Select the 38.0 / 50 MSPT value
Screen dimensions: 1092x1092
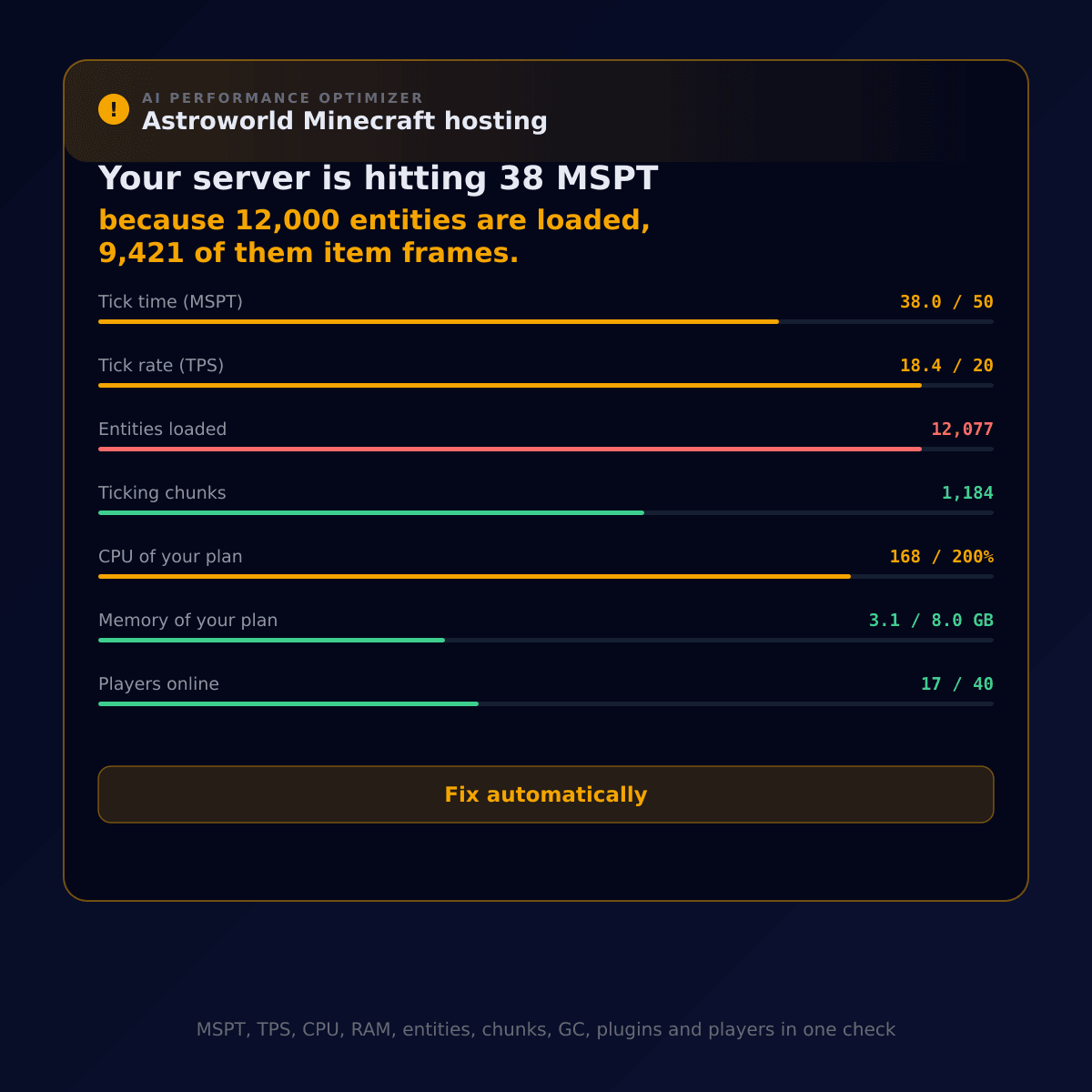[x=946, y=302]
